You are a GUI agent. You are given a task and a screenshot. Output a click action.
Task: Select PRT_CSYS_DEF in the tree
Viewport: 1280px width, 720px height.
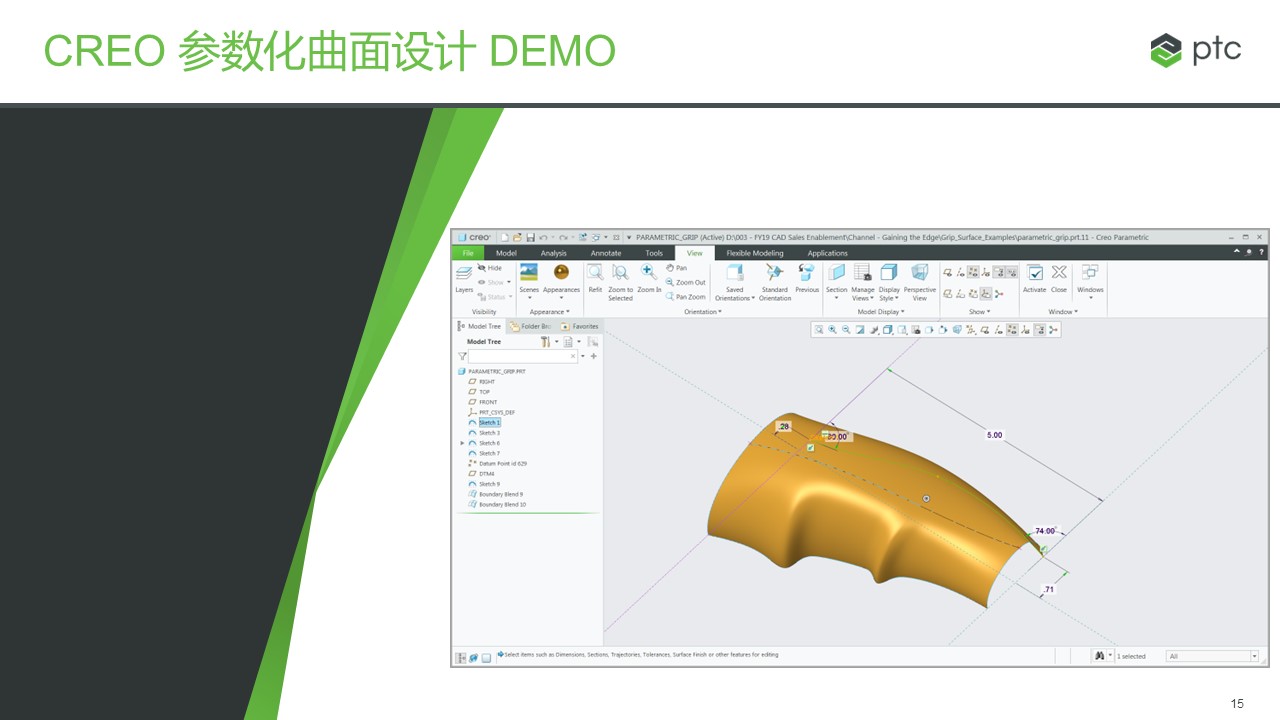(496, 412)
